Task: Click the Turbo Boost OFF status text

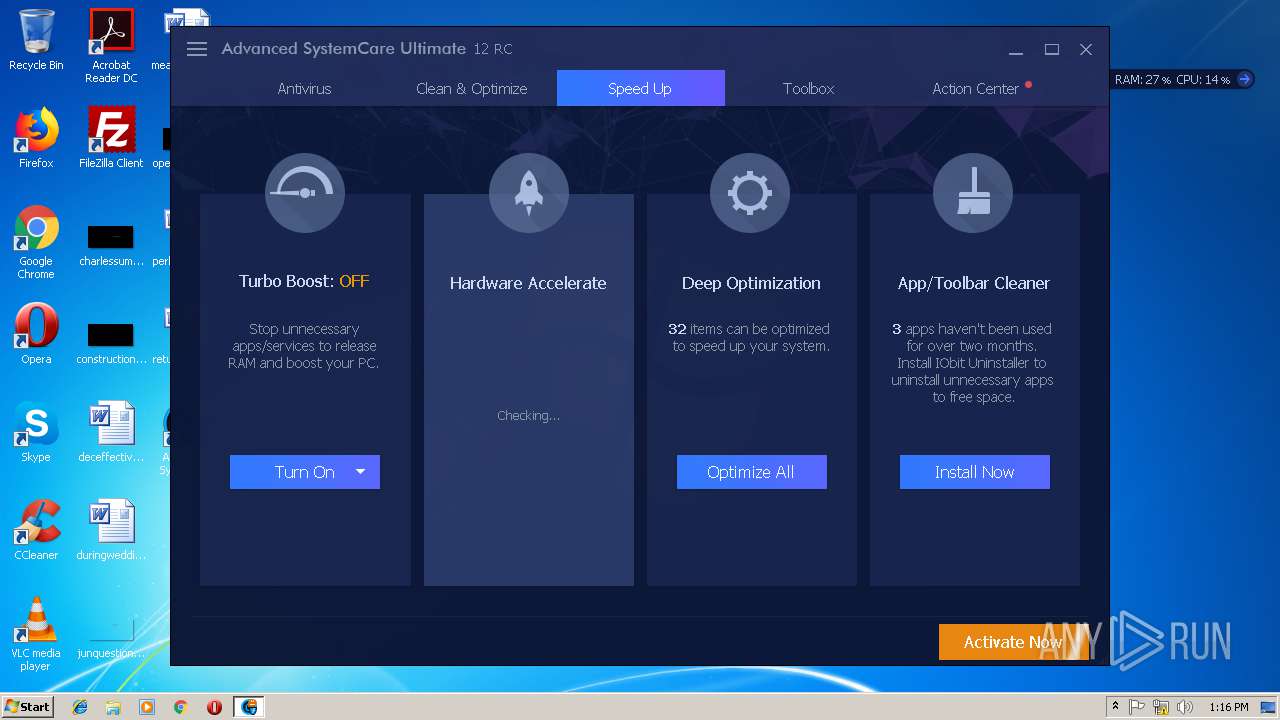Action: click(354, 281)
